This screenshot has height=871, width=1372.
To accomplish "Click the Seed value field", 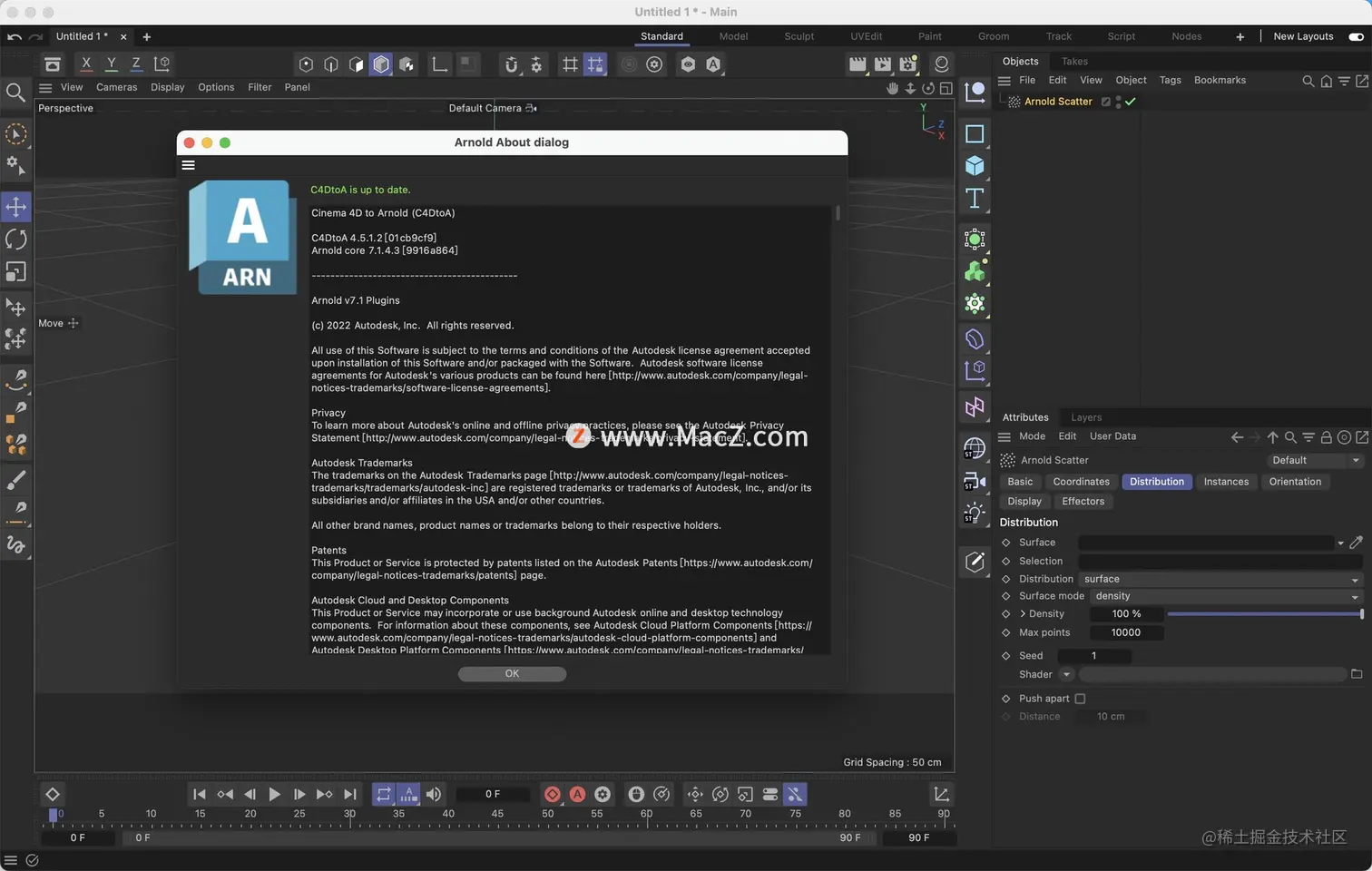I will (x=1094, y=656).
